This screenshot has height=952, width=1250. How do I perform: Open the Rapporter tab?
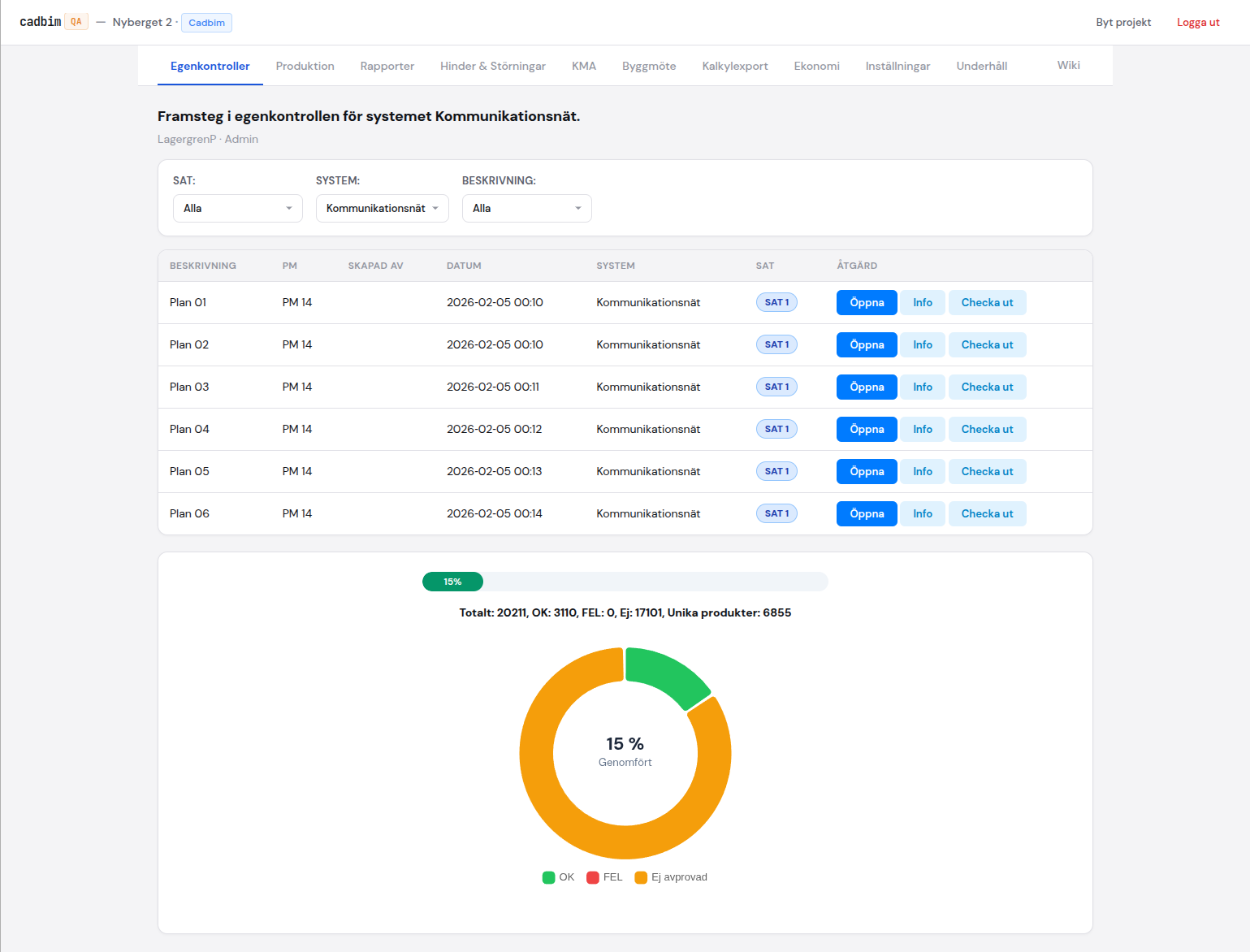[x=387, y=66]
